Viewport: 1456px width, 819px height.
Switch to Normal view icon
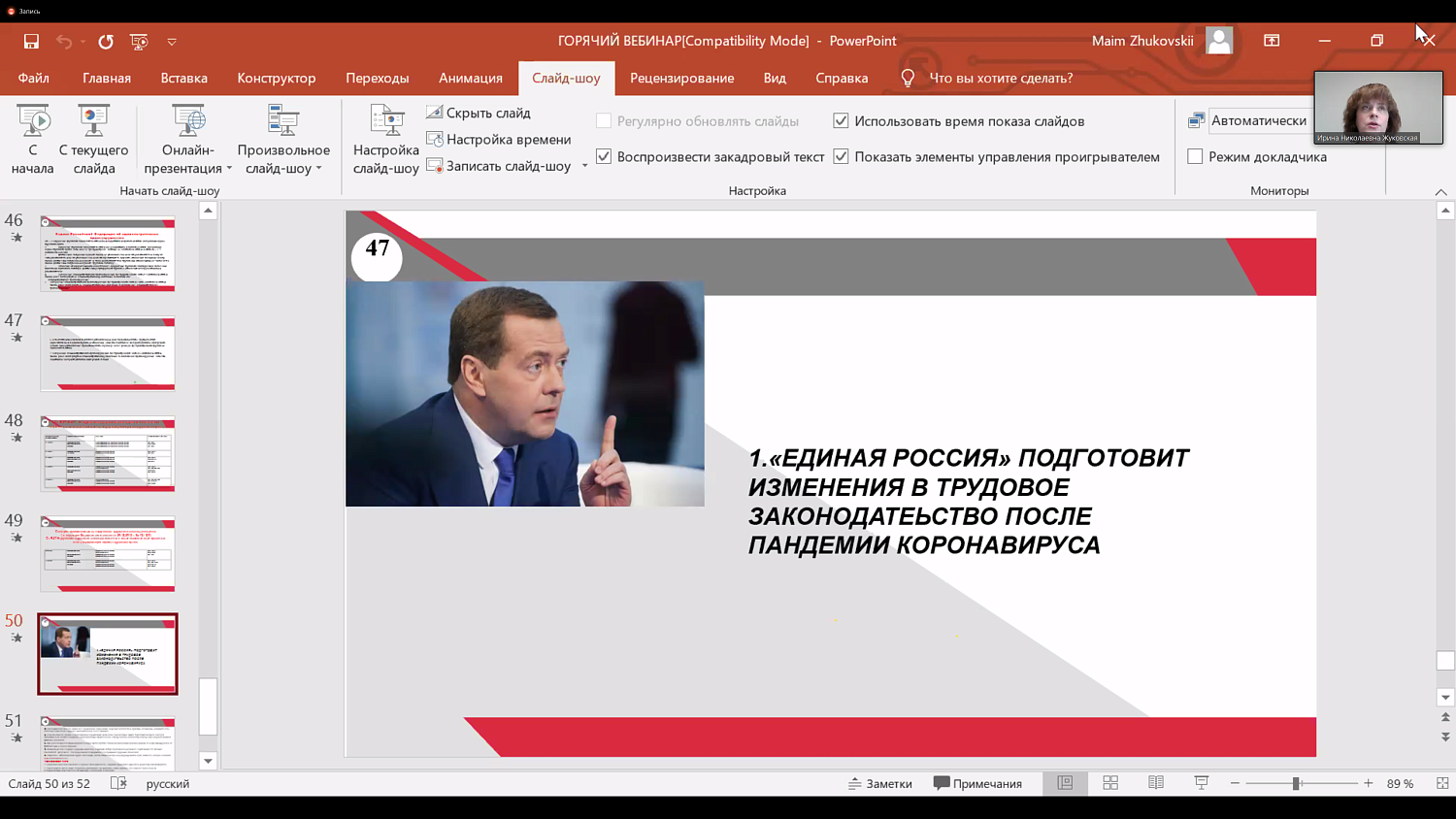tap(1065, 783)
